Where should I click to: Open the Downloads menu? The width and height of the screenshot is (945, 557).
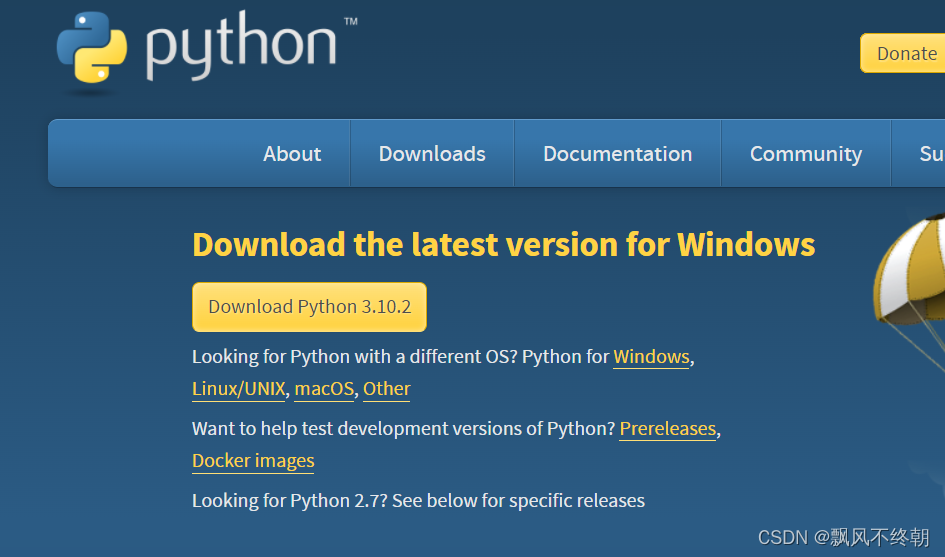(432, 154)
